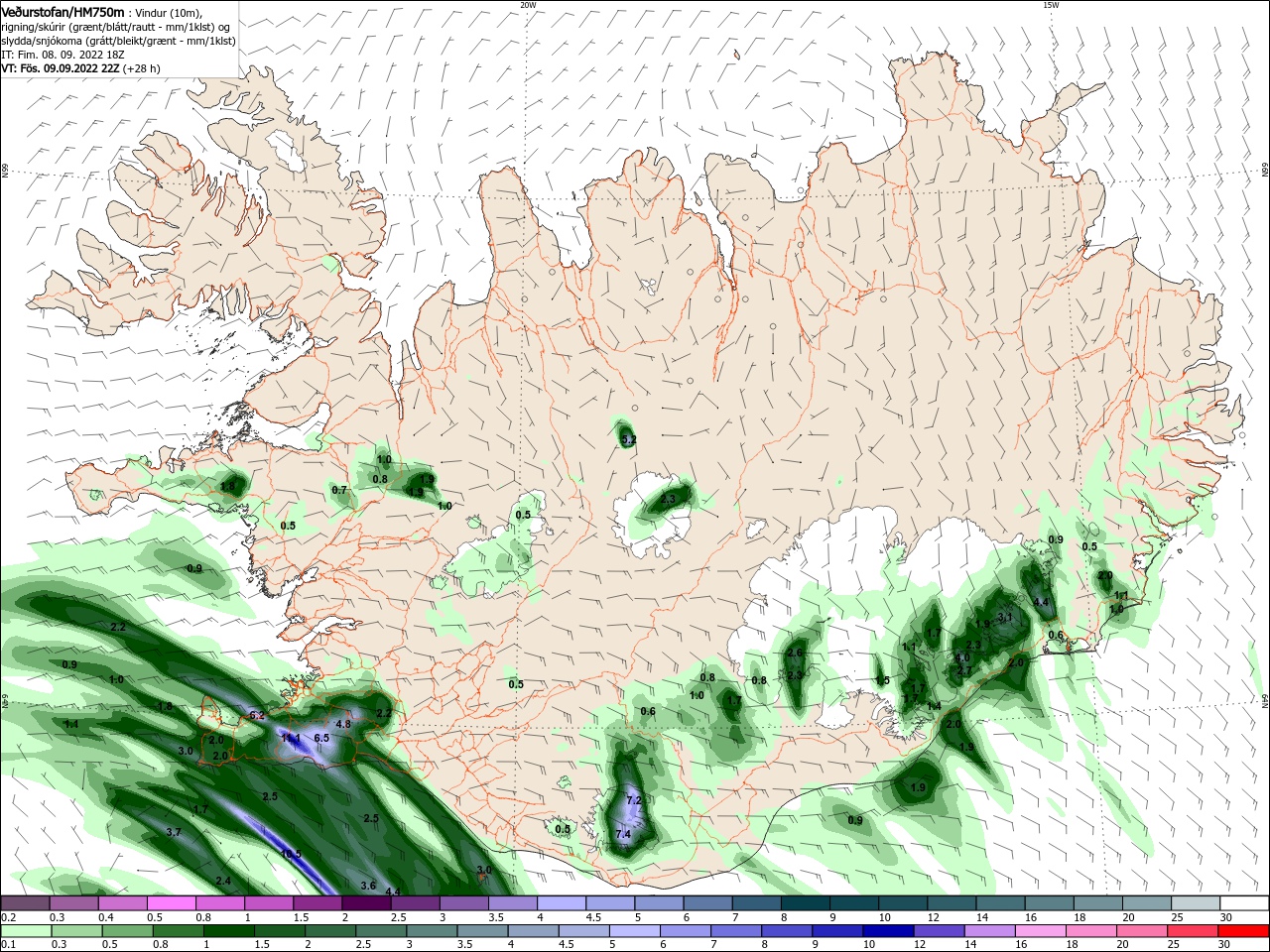Pick the light grey swatch labeled 25
The image size is (1270, 952).
pos(1196,902)
